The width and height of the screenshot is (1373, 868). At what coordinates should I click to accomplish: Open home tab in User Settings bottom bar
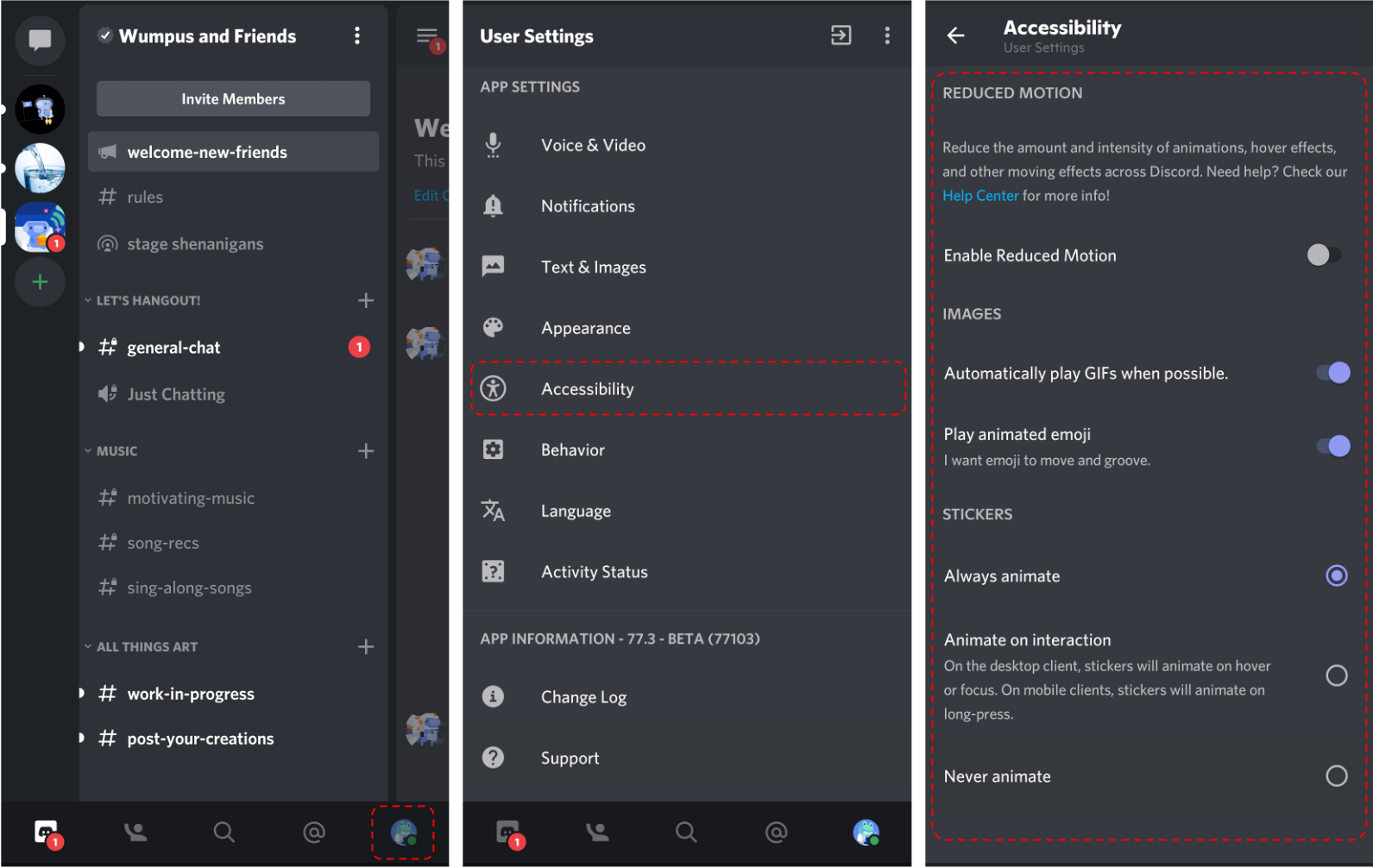click(x=509, y=833)
